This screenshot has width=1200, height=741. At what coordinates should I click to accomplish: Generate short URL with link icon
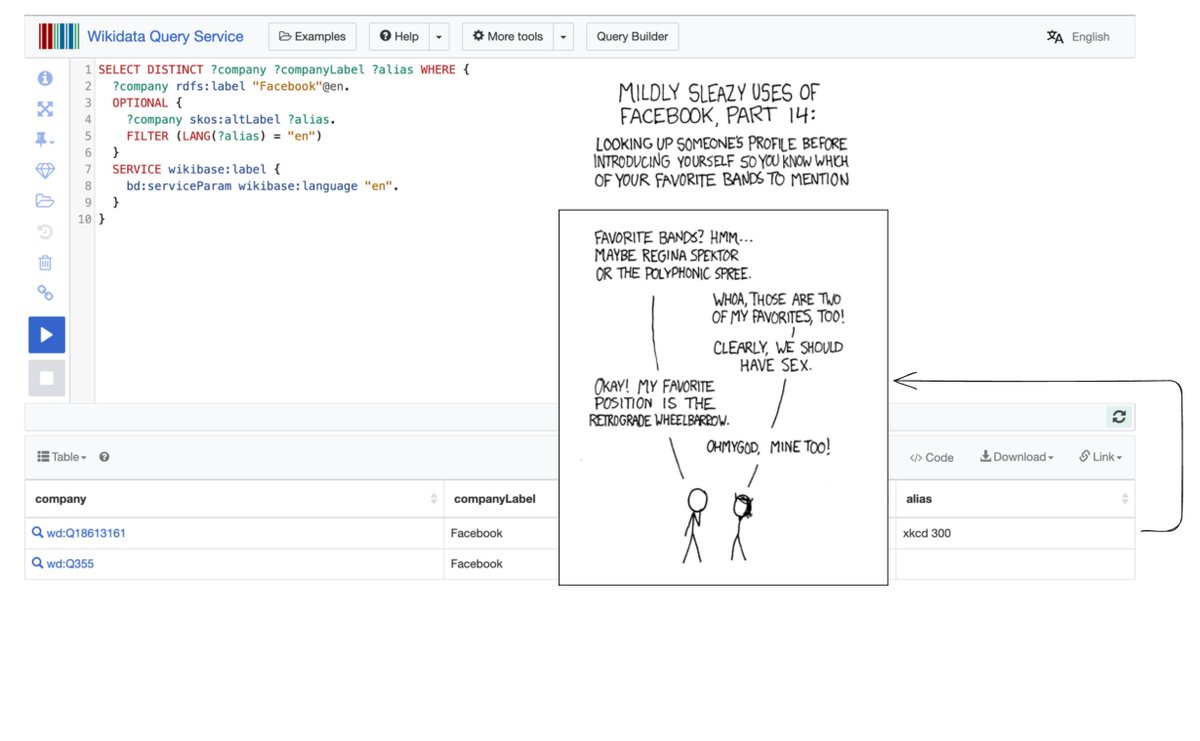pyautogui.click(x=45, y=293)
